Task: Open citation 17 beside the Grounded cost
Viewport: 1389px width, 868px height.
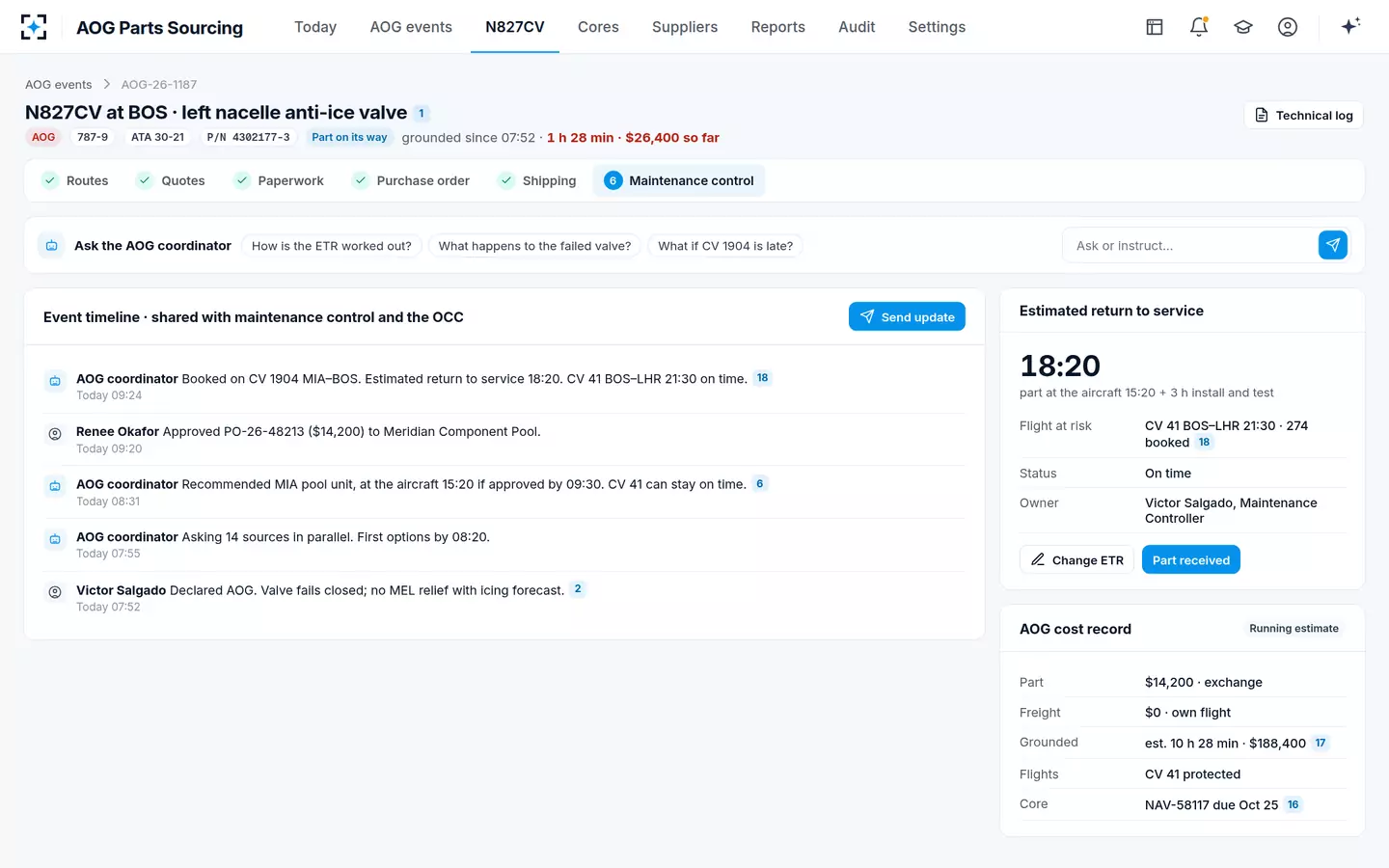Action: pos(1321,743)
